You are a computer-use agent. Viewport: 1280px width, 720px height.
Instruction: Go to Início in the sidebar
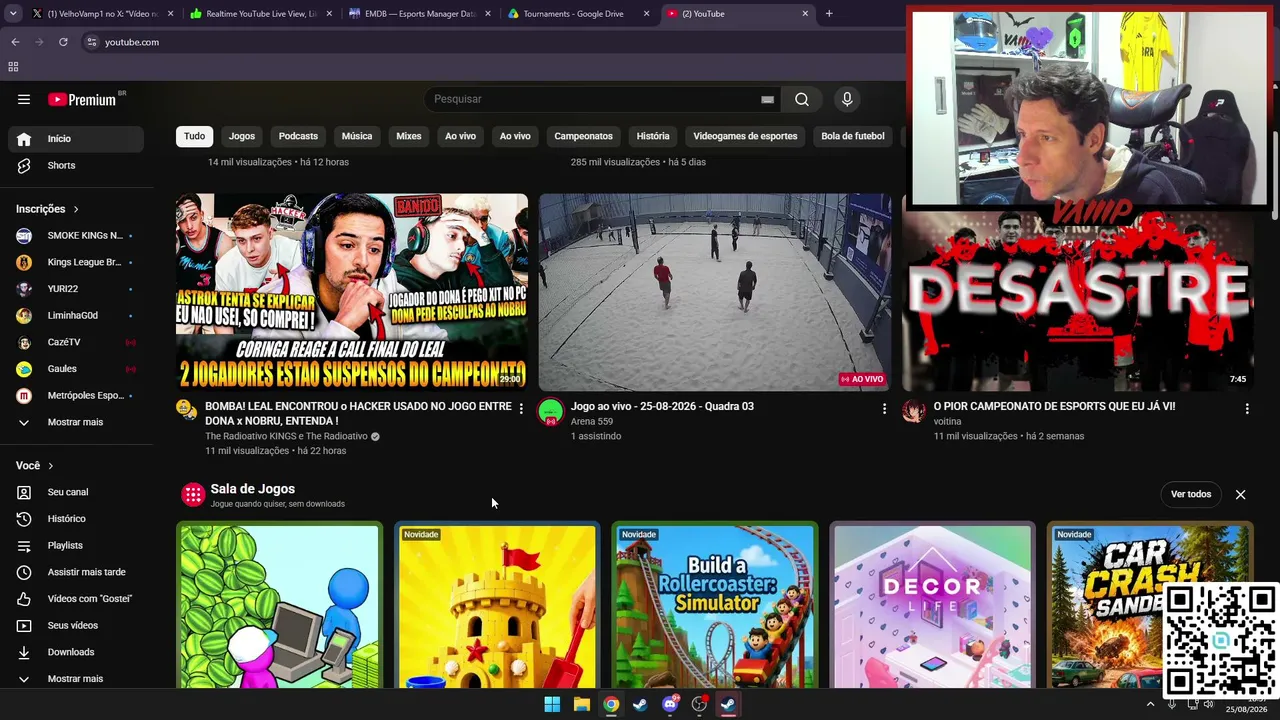[76, 139]
